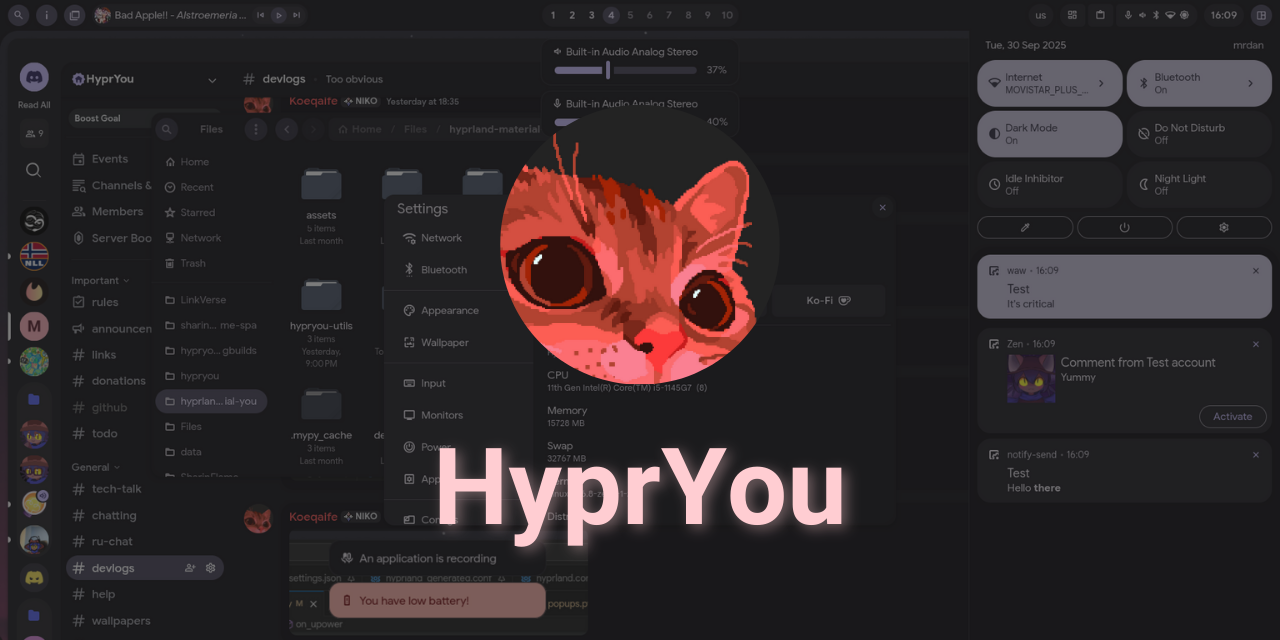This screenshot has width=1280, height=640.
Task: Expand the Bluetooth devices chevron
Action: coord(1250,83)
